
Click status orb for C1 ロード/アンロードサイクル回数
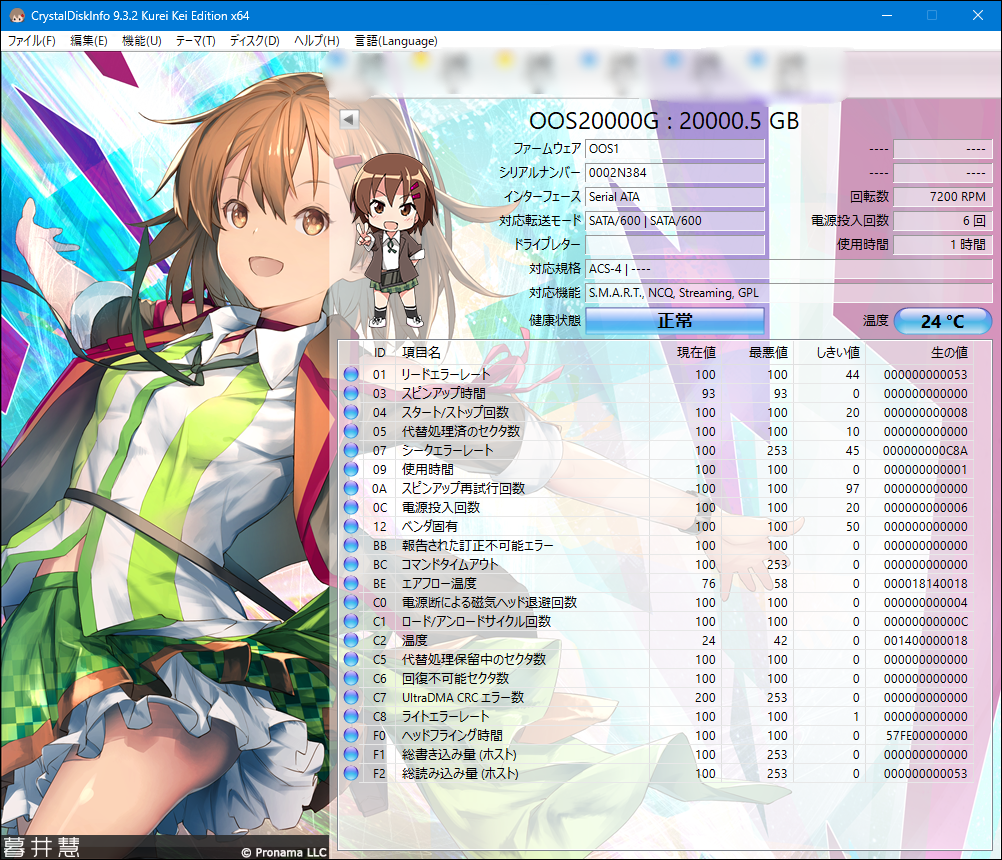pos(351,621)
